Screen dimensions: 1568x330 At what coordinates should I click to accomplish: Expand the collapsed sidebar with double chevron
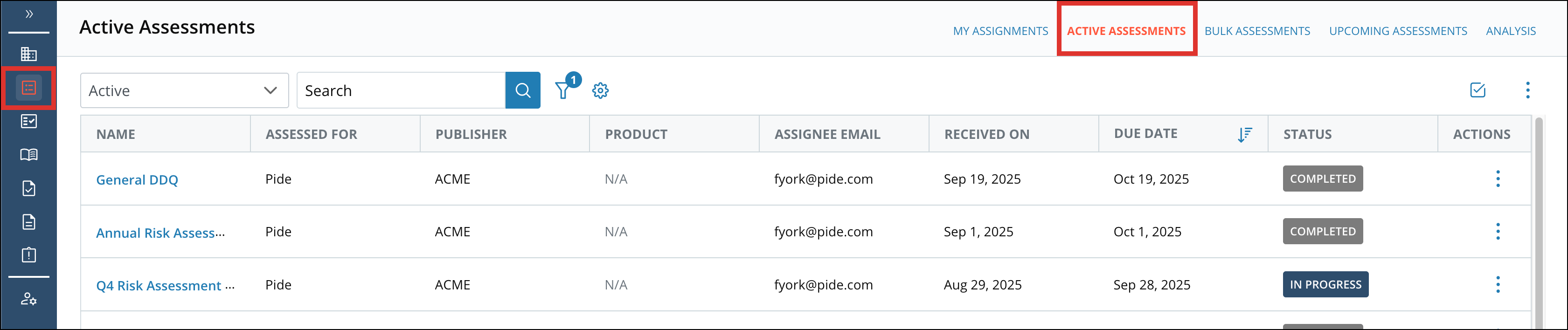[x=28, y=14]
